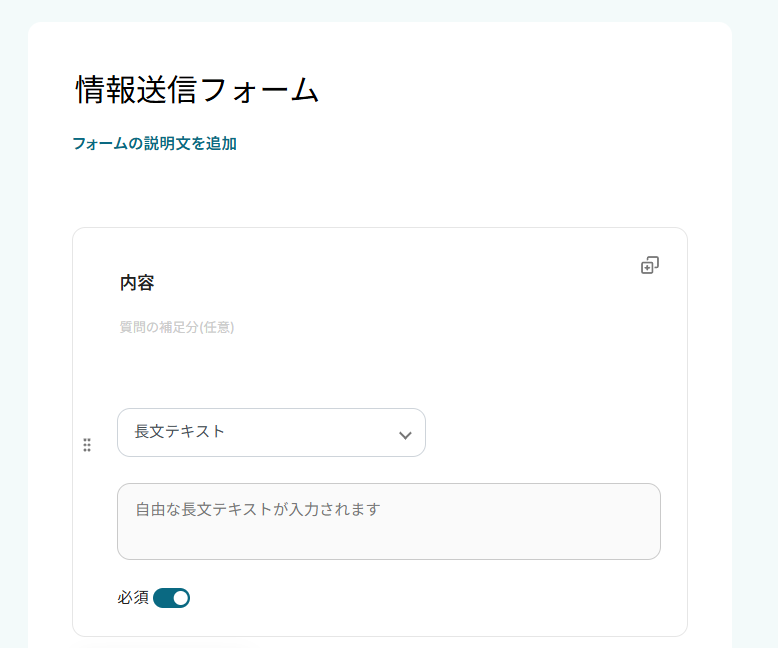Image resolution: width=778 pixels, height=648 pixels.
Task: Add a form description via the teal link
Action: click(x=154, y=143)
